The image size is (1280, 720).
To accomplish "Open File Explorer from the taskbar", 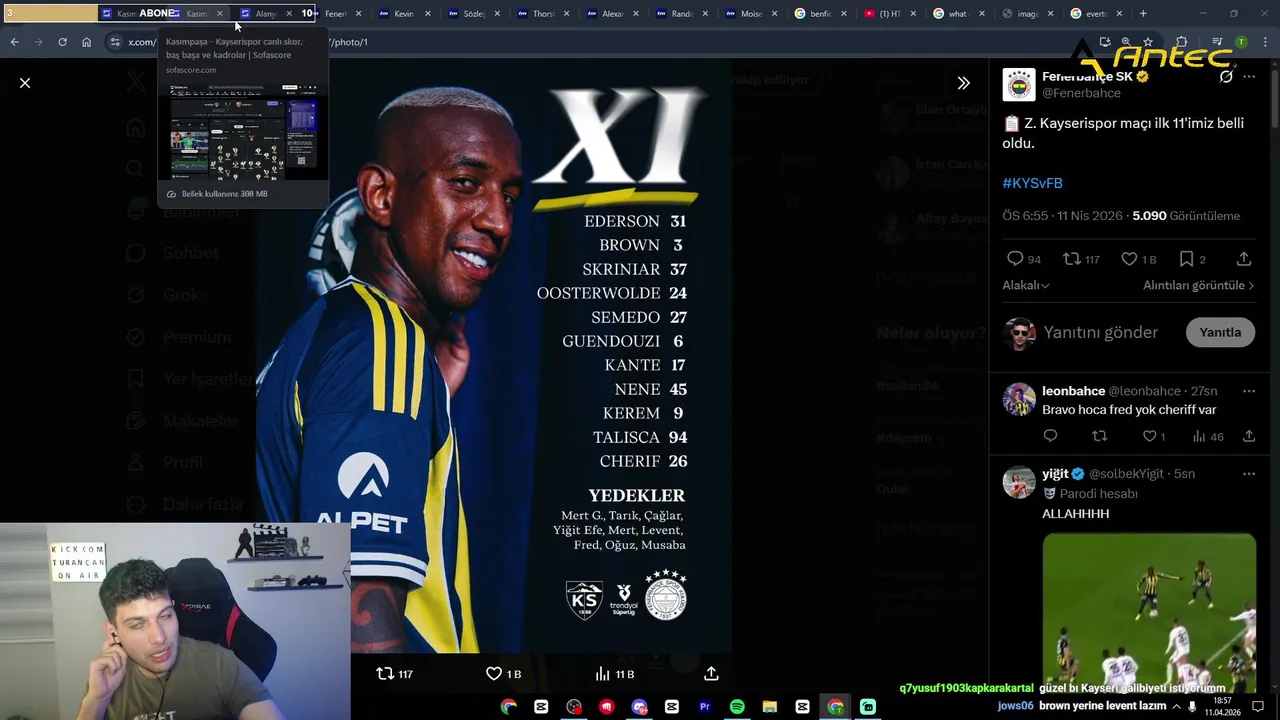I will pos(769,706).
